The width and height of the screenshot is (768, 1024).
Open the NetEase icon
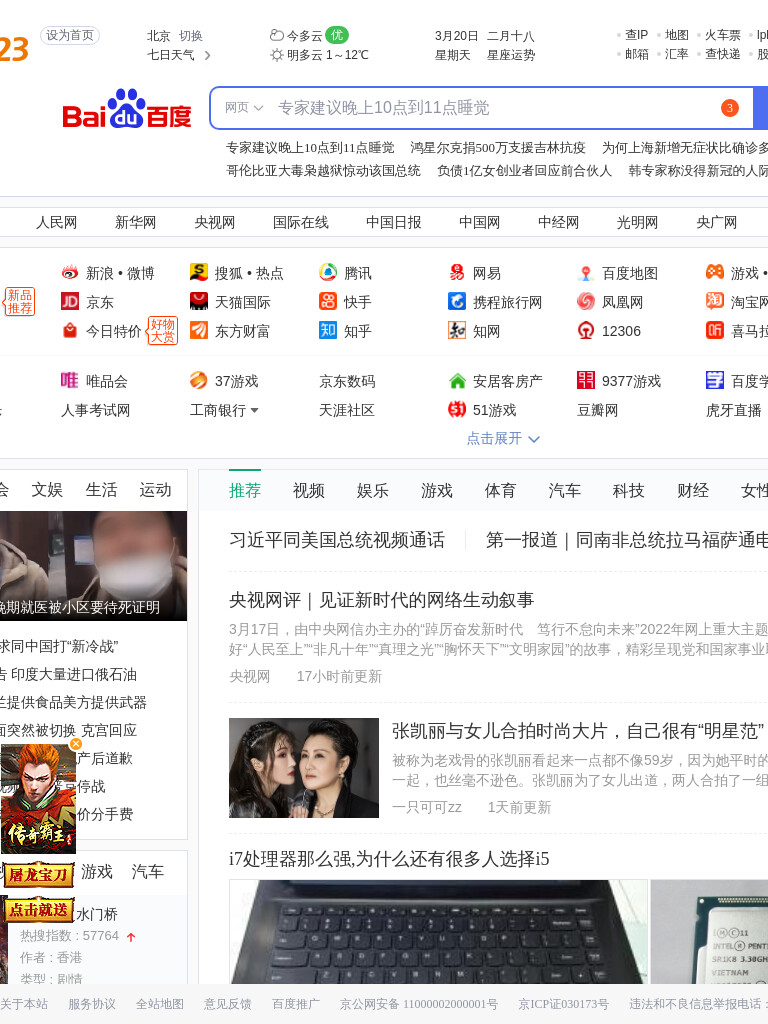pyautogui.click(x=456, y=272)
